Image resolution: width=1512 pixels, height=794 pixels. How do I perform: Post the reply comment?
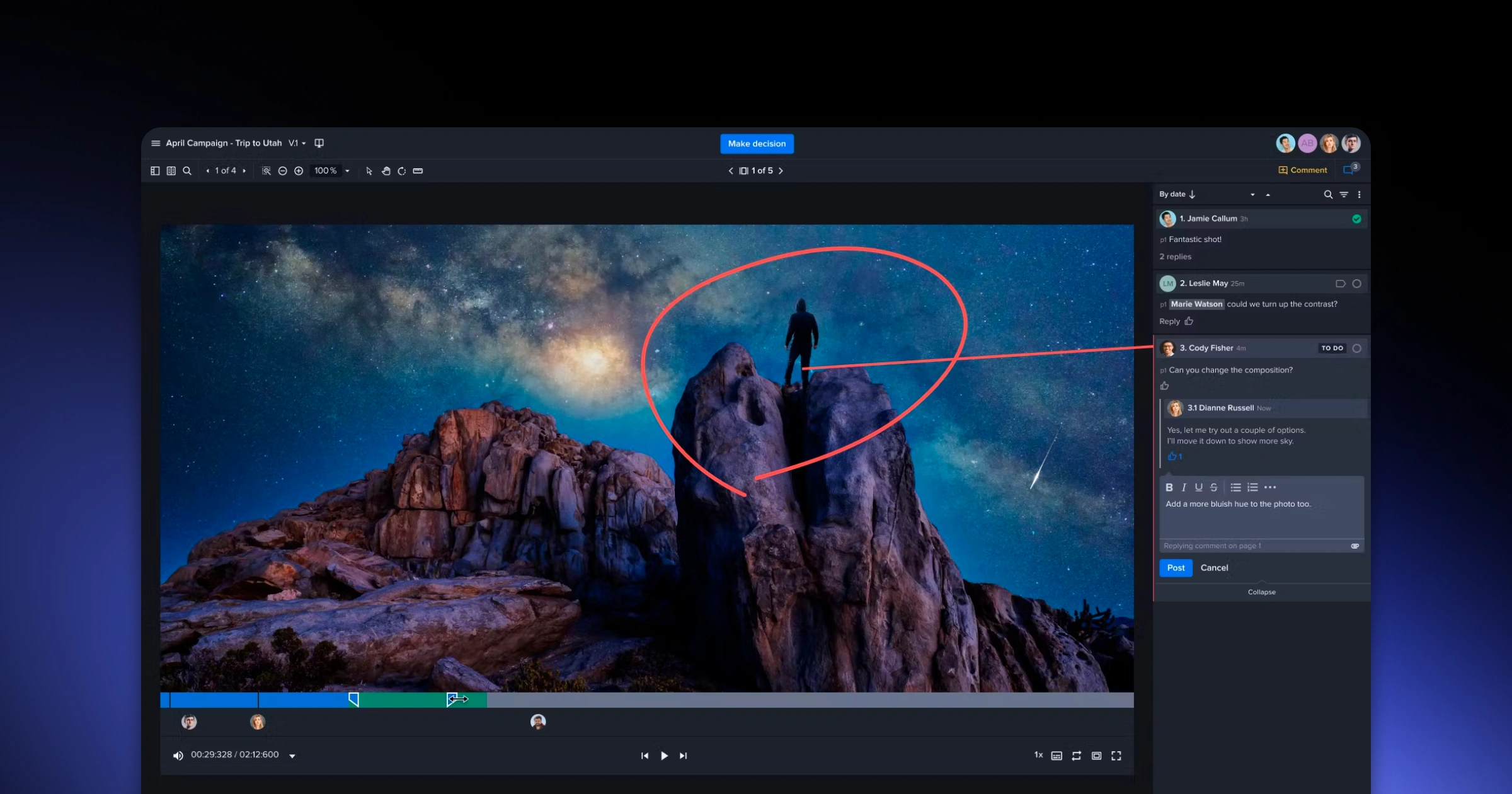1176,568
